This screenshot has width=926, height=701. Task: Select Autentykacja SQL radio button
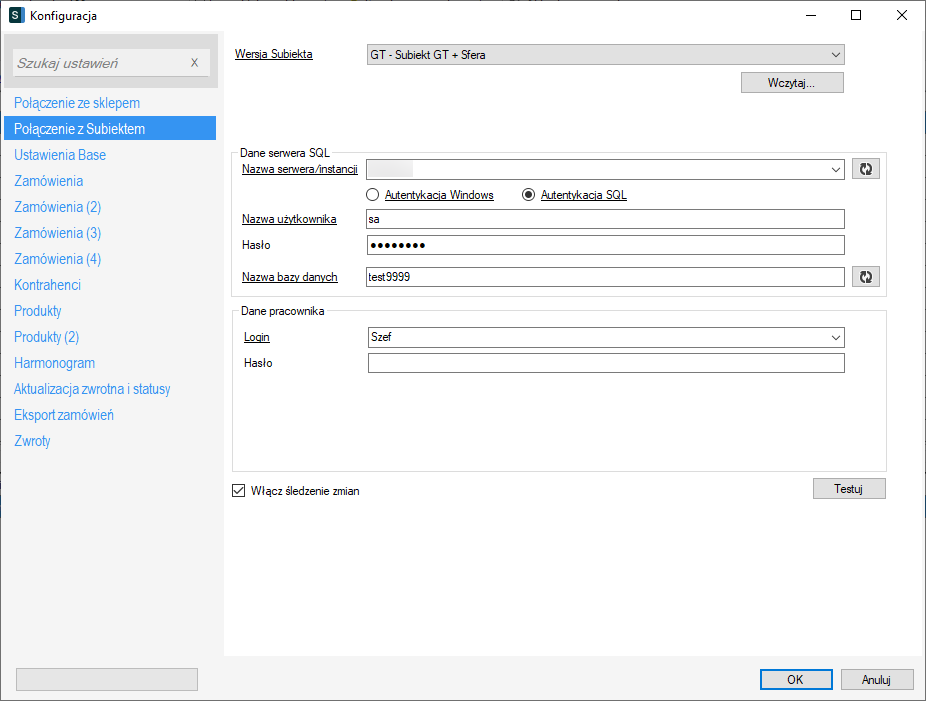click(x=529, y=195)
